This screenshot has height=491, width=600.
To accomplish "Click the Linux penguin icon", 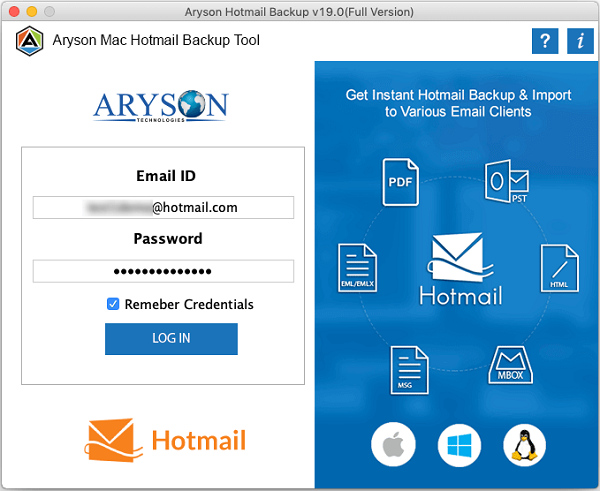I will tap(524, 445).
